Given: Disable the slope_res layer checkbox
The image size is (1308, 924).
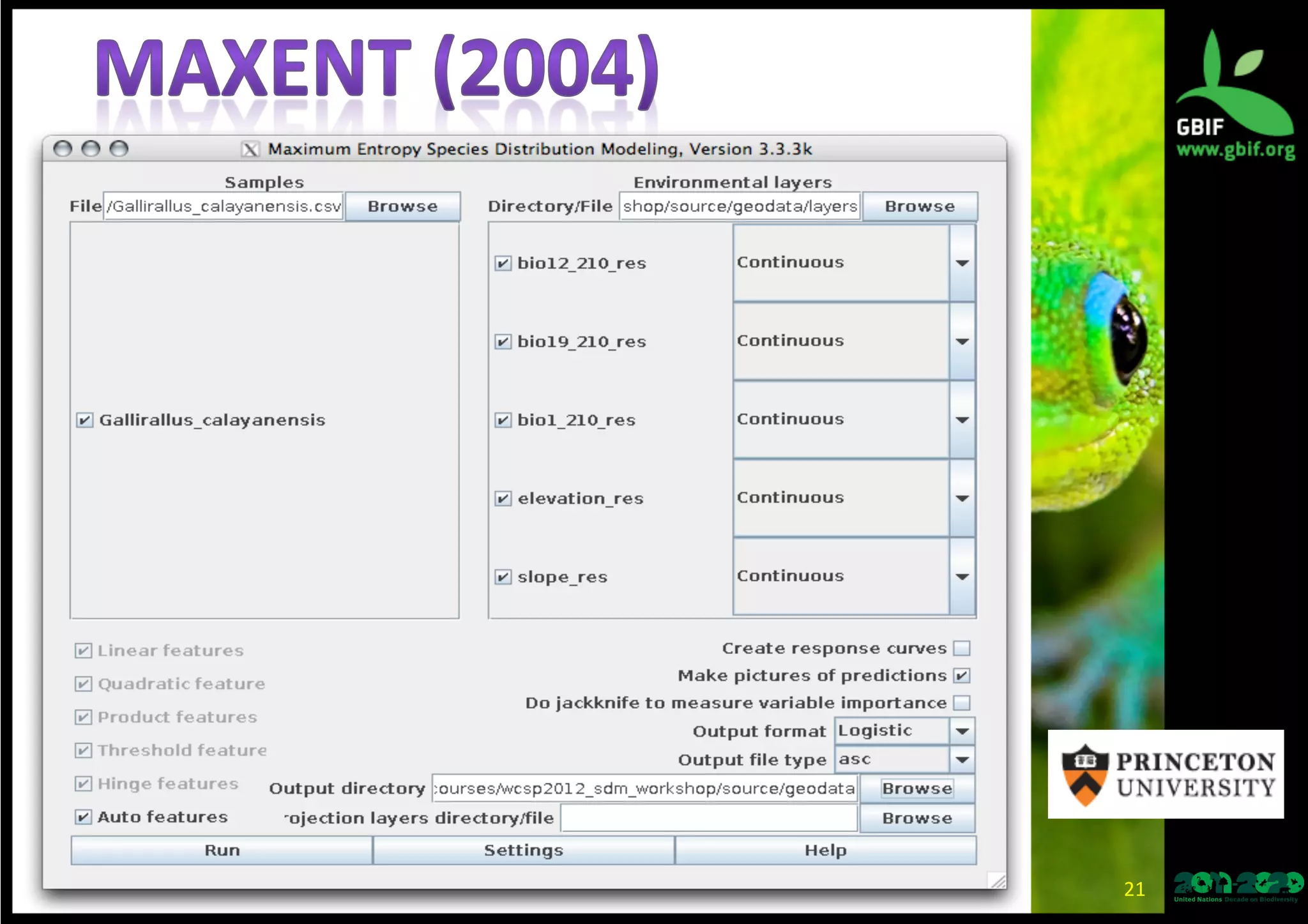Looking at the screenshot, I should (503, 577).
